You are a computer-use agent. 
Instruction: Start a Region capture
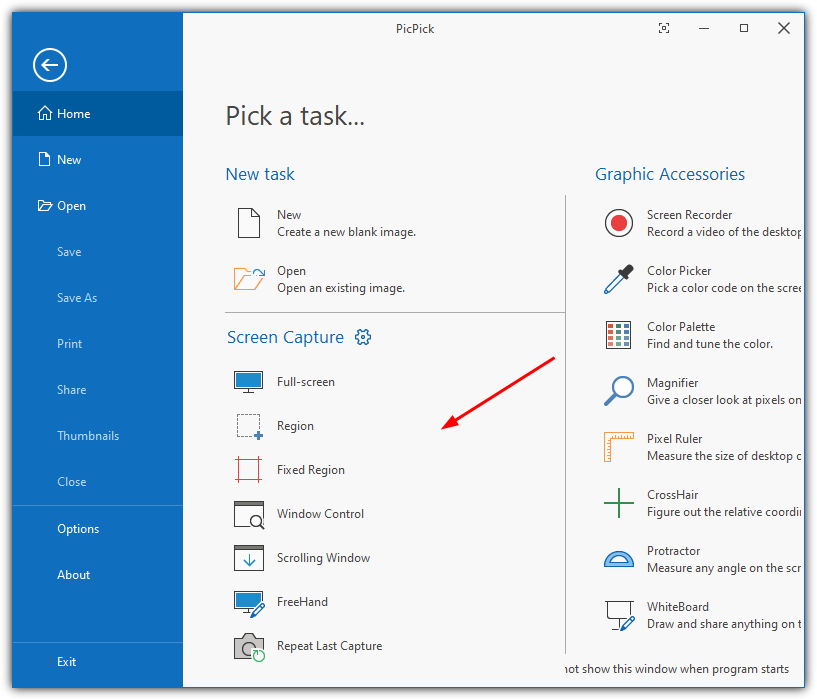coord(274,426)
